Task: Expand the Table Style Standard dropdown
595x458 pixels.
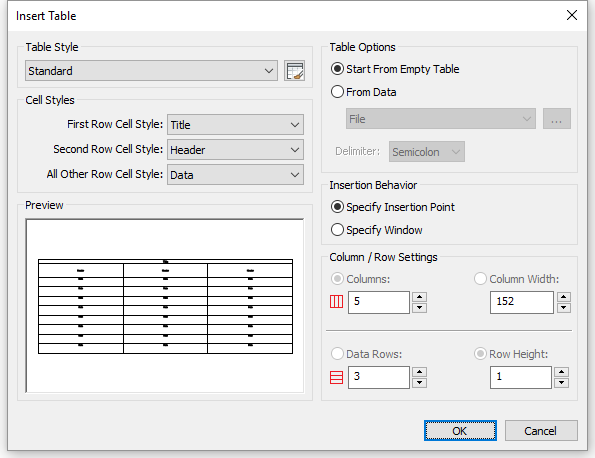Action: (x=151, y=71)
